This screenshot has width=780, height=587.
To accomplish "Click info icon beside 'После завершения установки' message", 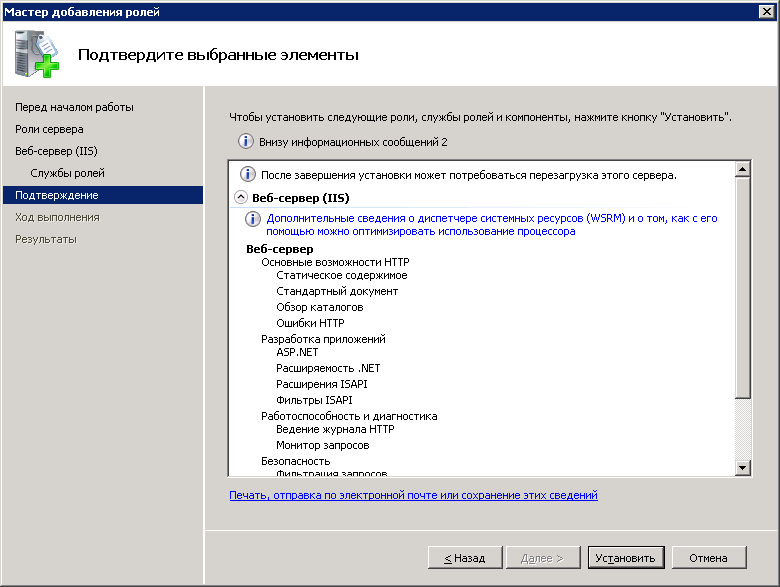I will [248, 174].
